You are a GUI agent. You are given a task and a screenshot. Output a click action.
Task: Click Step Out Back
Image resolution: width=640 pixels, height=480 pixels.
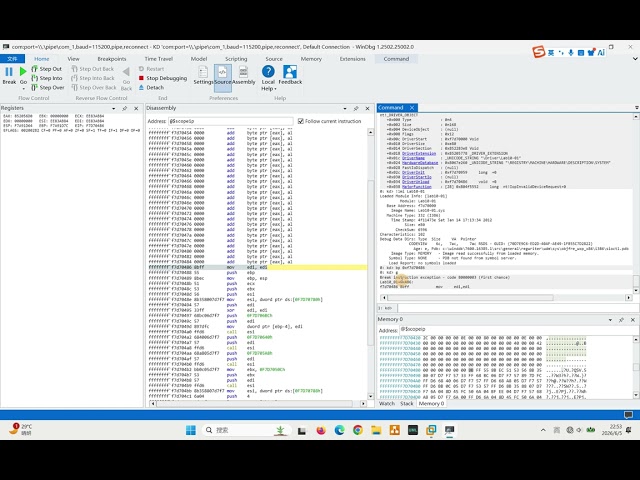(x=93, y=69)
